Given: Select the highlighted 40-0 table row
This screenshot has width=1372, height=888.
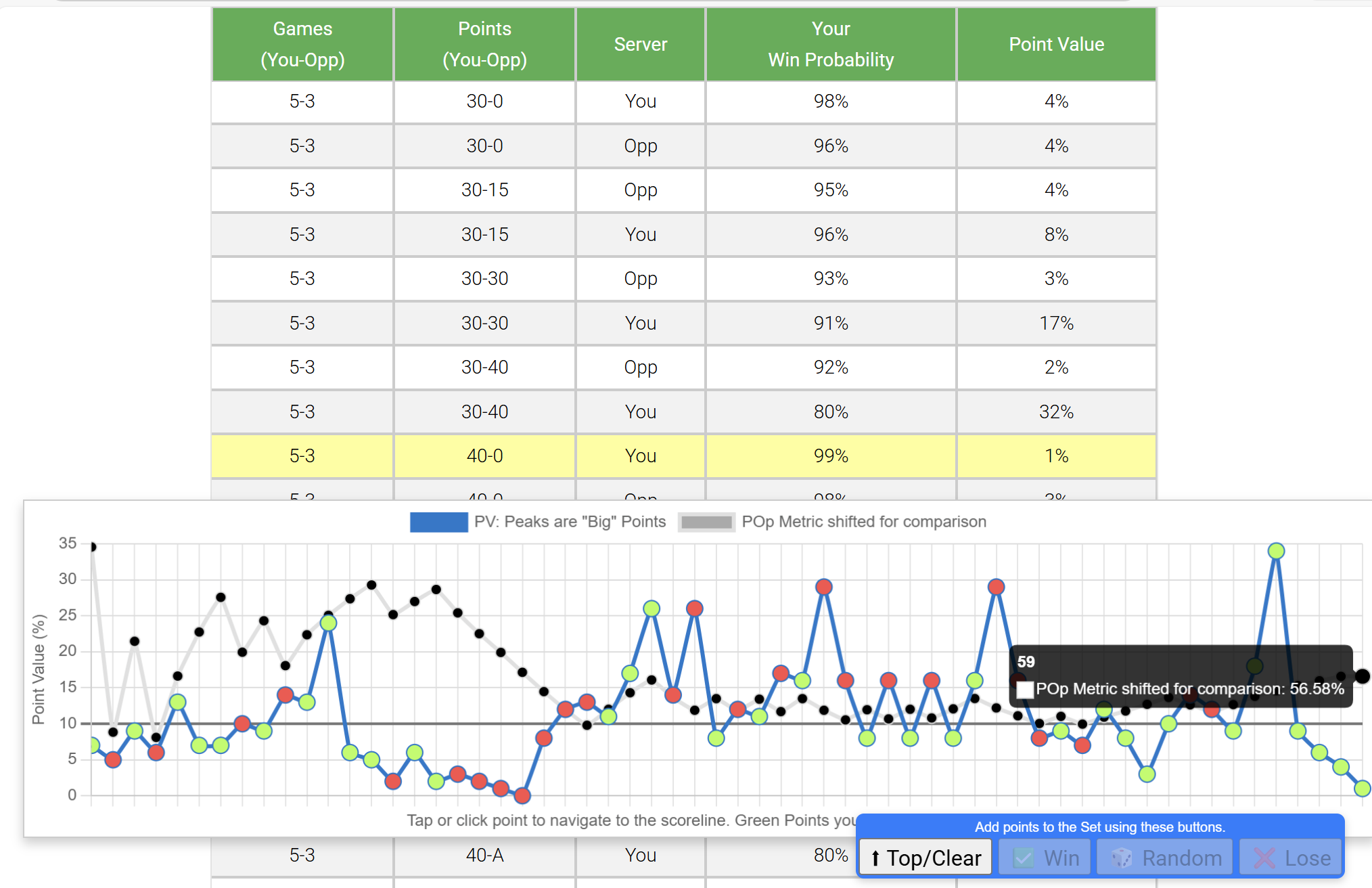Looking at the screenshot, I should pyautogui.click(x=683, y=456).
